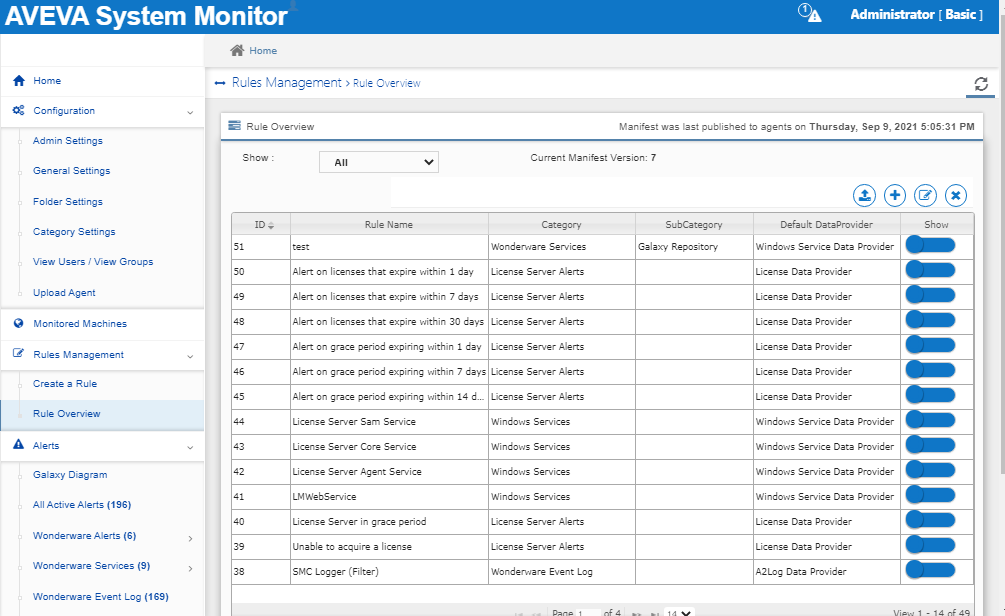Viewport: 1005px width, 616px height.
Task: Toggle Show switch for rule ID 48
Action: (x=930, y=320)
